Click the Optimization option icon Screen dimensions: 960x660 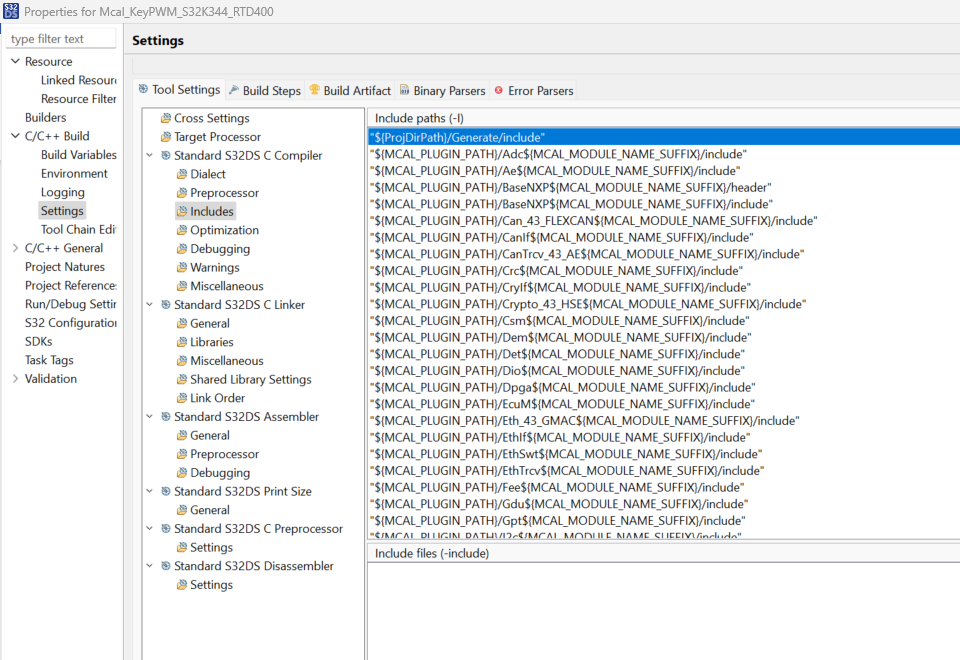point(182,230)
